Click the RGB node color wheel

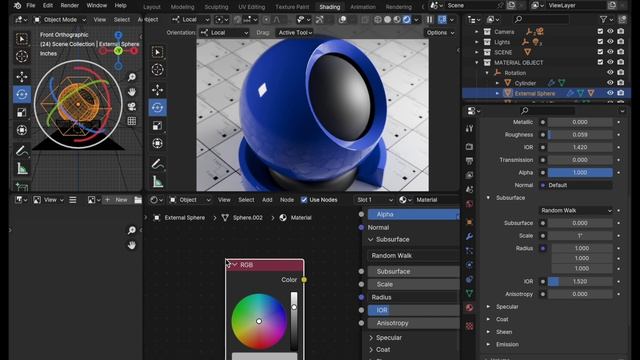click(x=259, y=321)
